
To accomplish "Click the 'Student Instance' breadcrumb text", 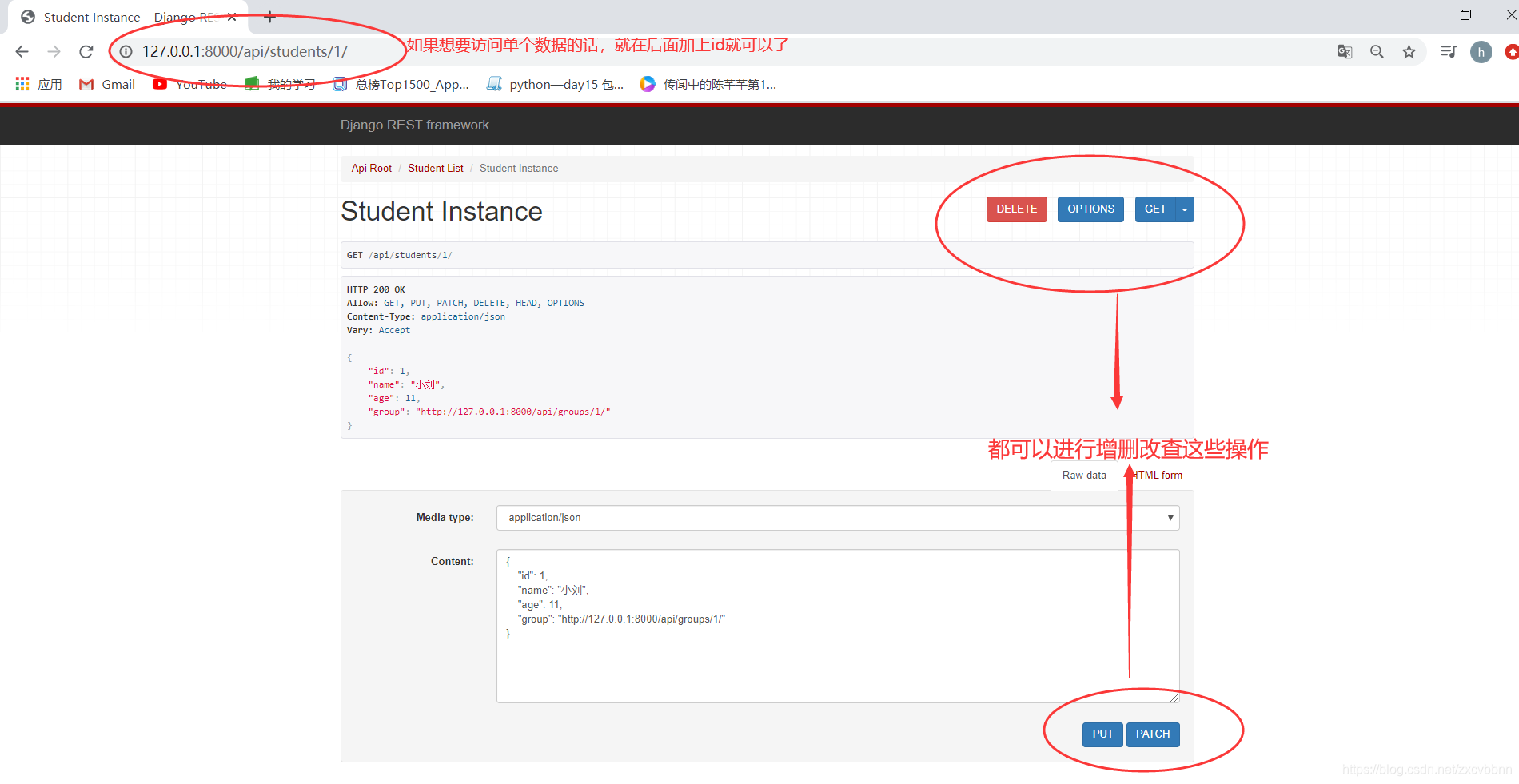I will point(519,169).
